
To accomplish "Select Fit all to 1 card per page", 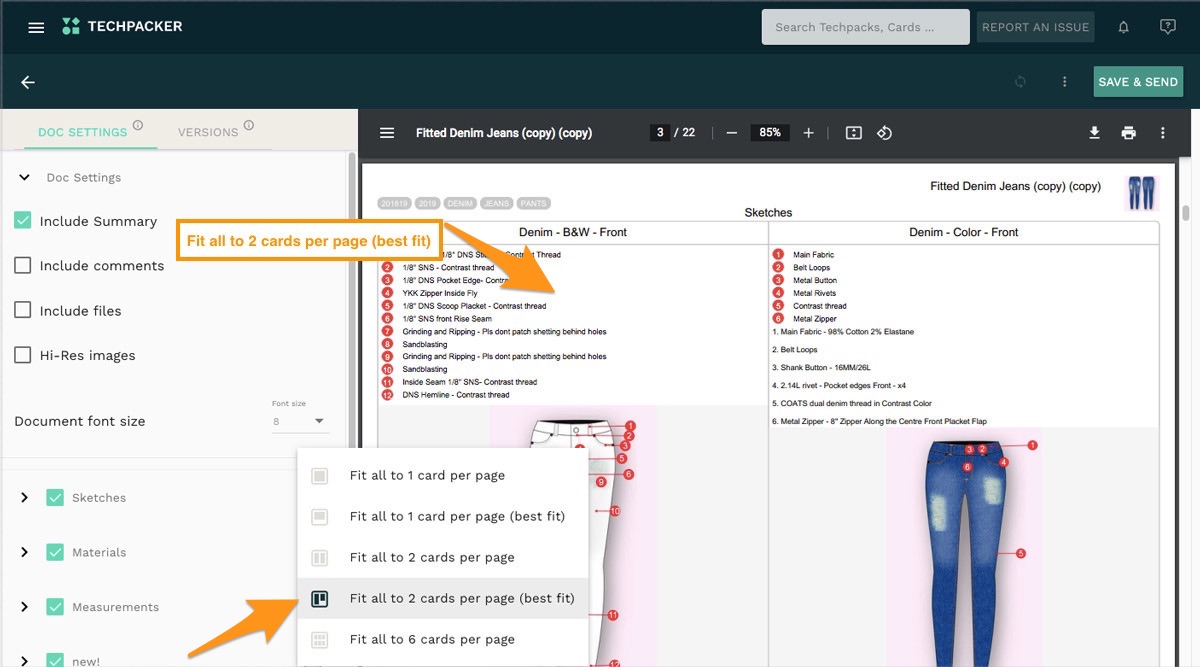I will pyautogui.click(x=443, y=476).
